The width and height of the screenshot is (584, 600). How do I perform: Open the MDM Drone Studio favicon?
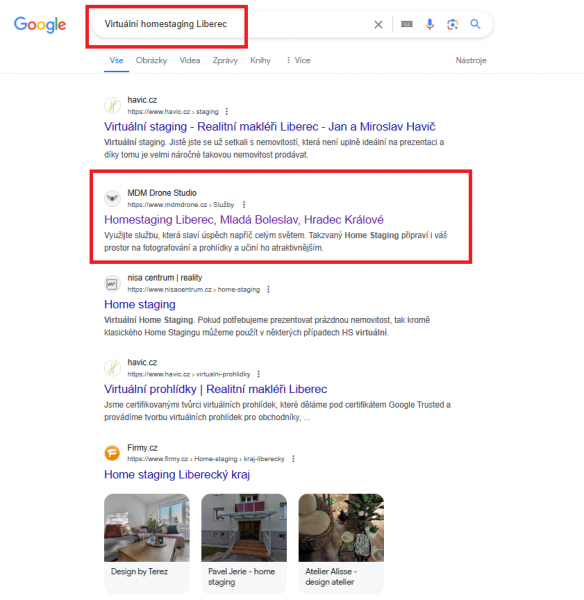[113, 198]
